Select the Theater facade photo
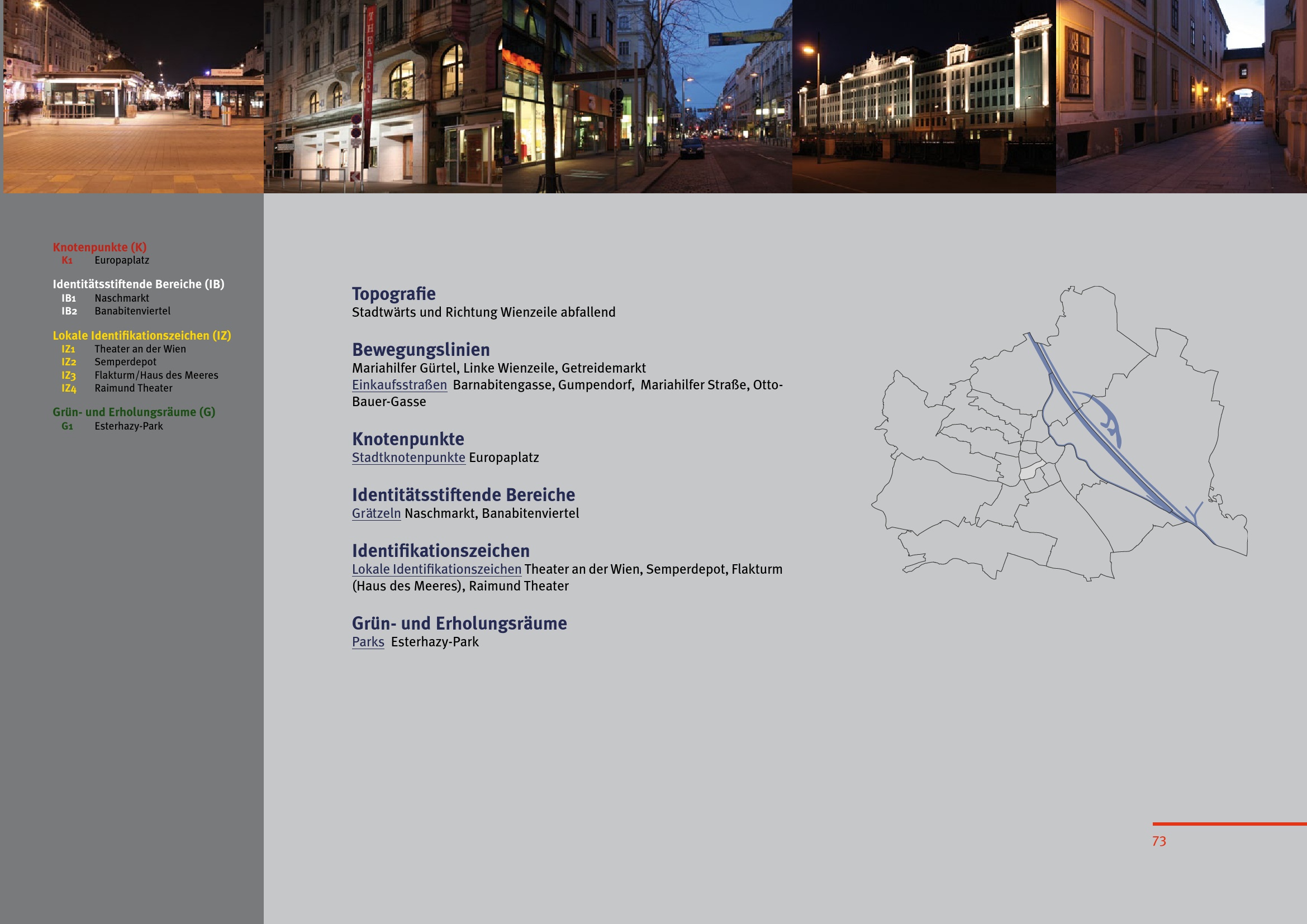Viewport: 1307px width, 924px height. (x=383, y=97)
